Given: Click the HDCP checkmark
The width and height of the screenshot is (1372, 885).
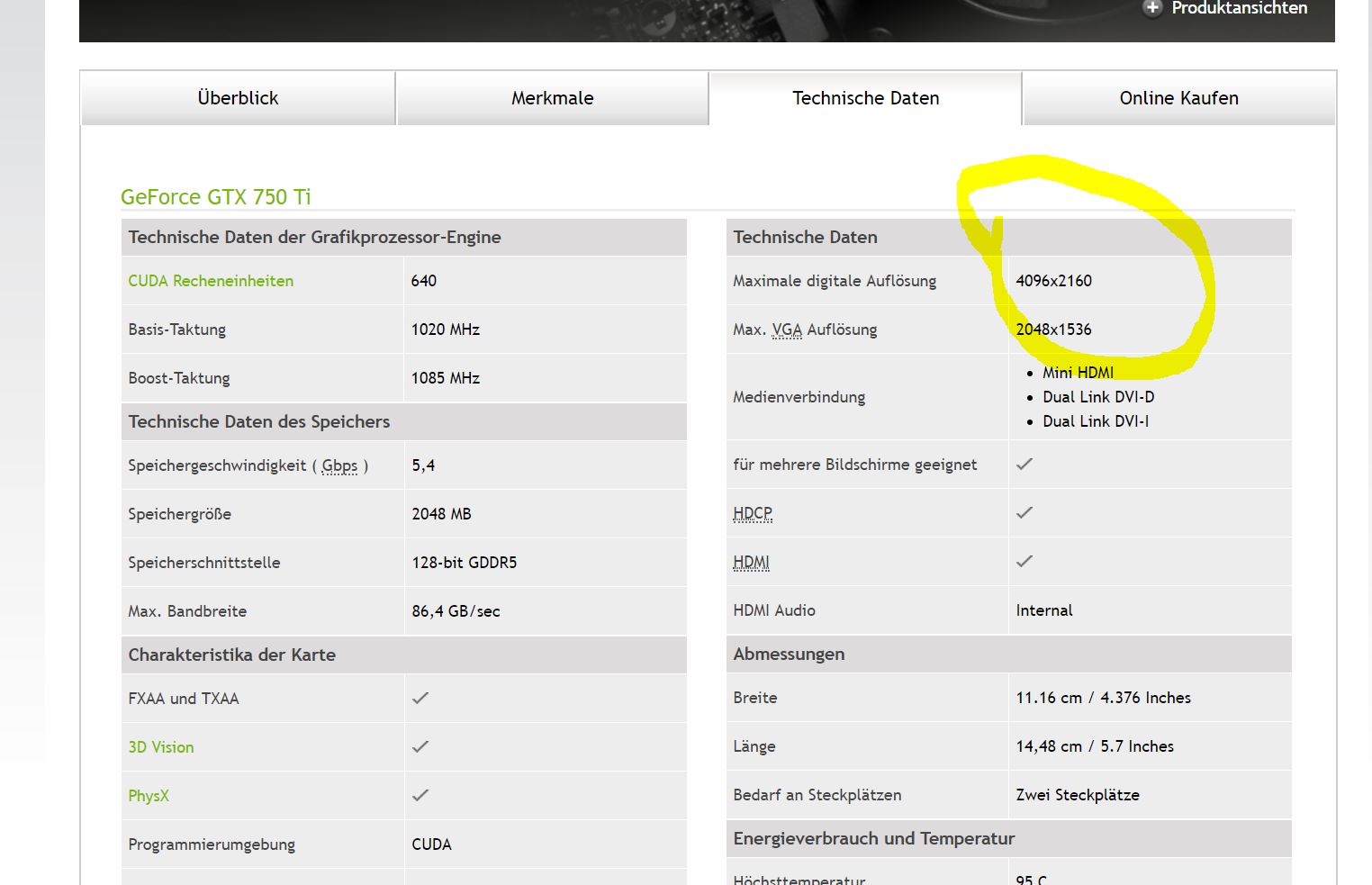Looking at the screenshot, I should 1024,512.
